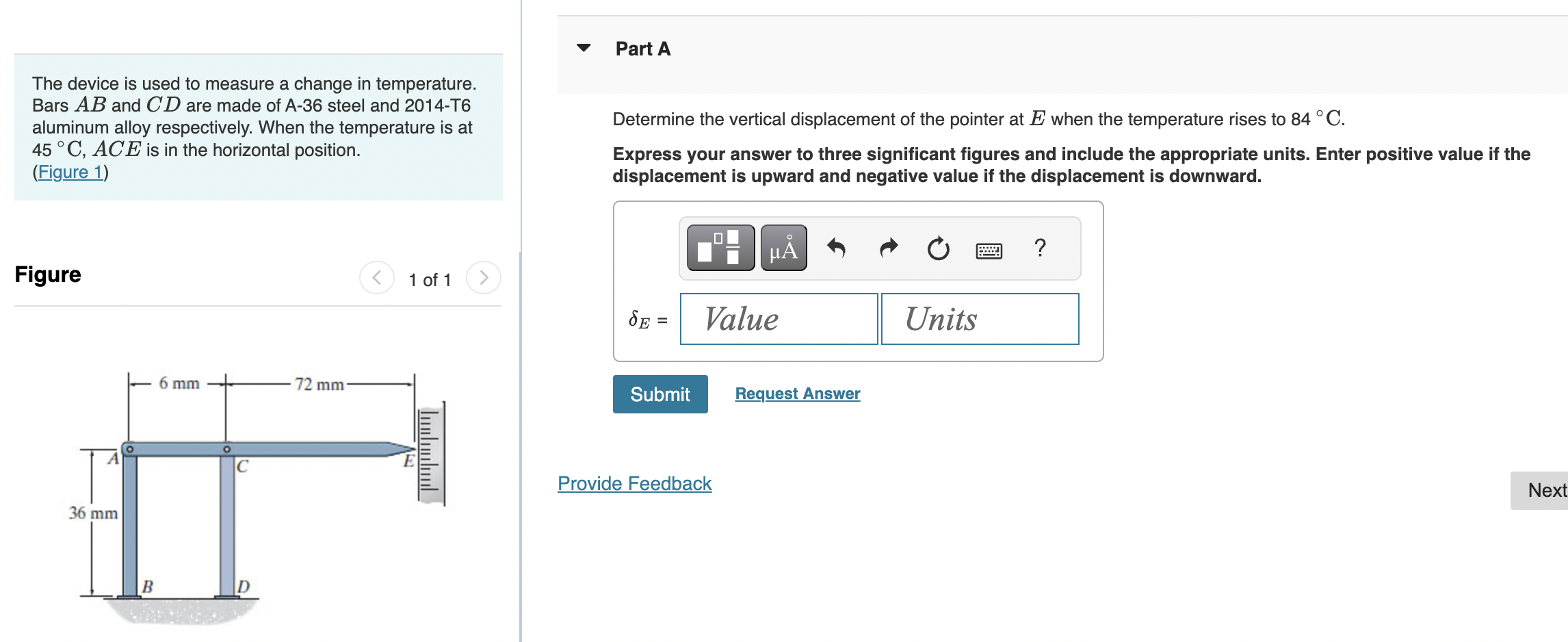Collapse the Part A section triangle
The image size is (1568, 642).
click(x=584, y=49)
